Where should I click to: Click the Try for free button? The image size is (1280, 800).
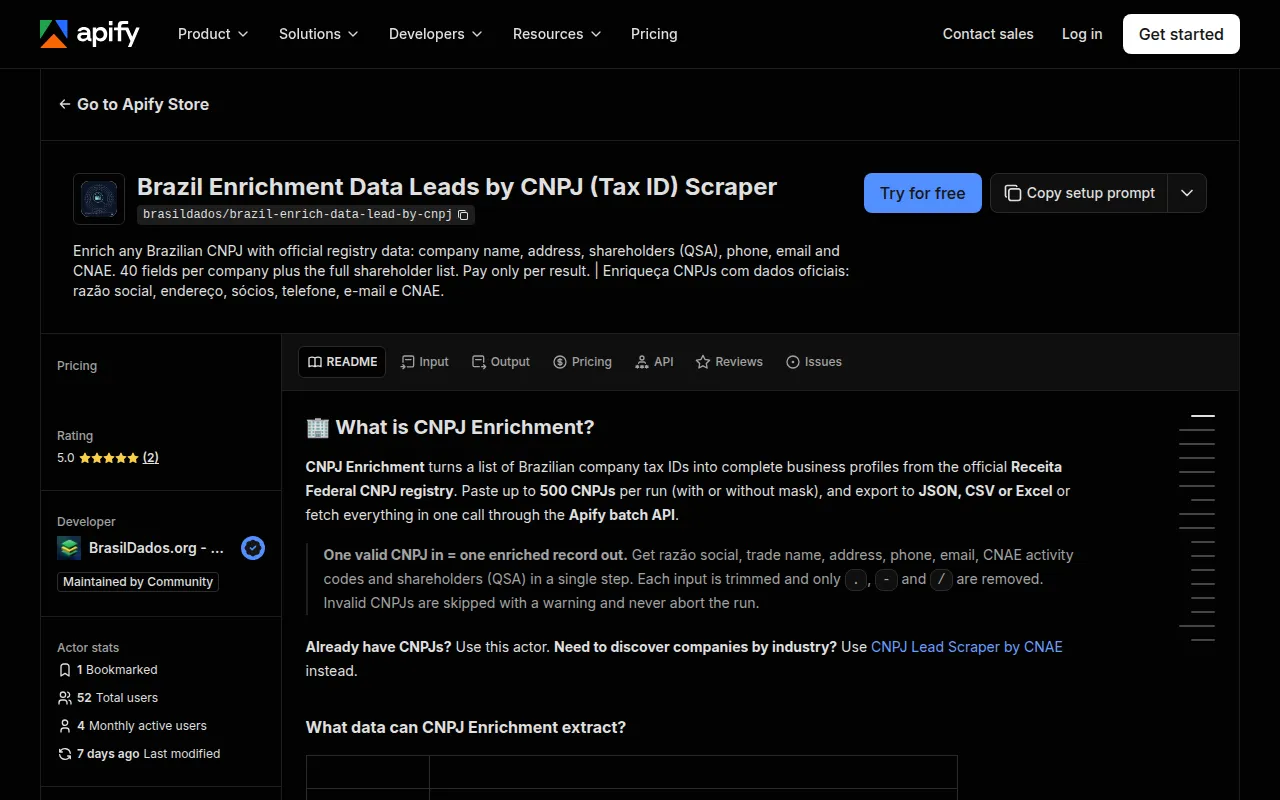923,193
